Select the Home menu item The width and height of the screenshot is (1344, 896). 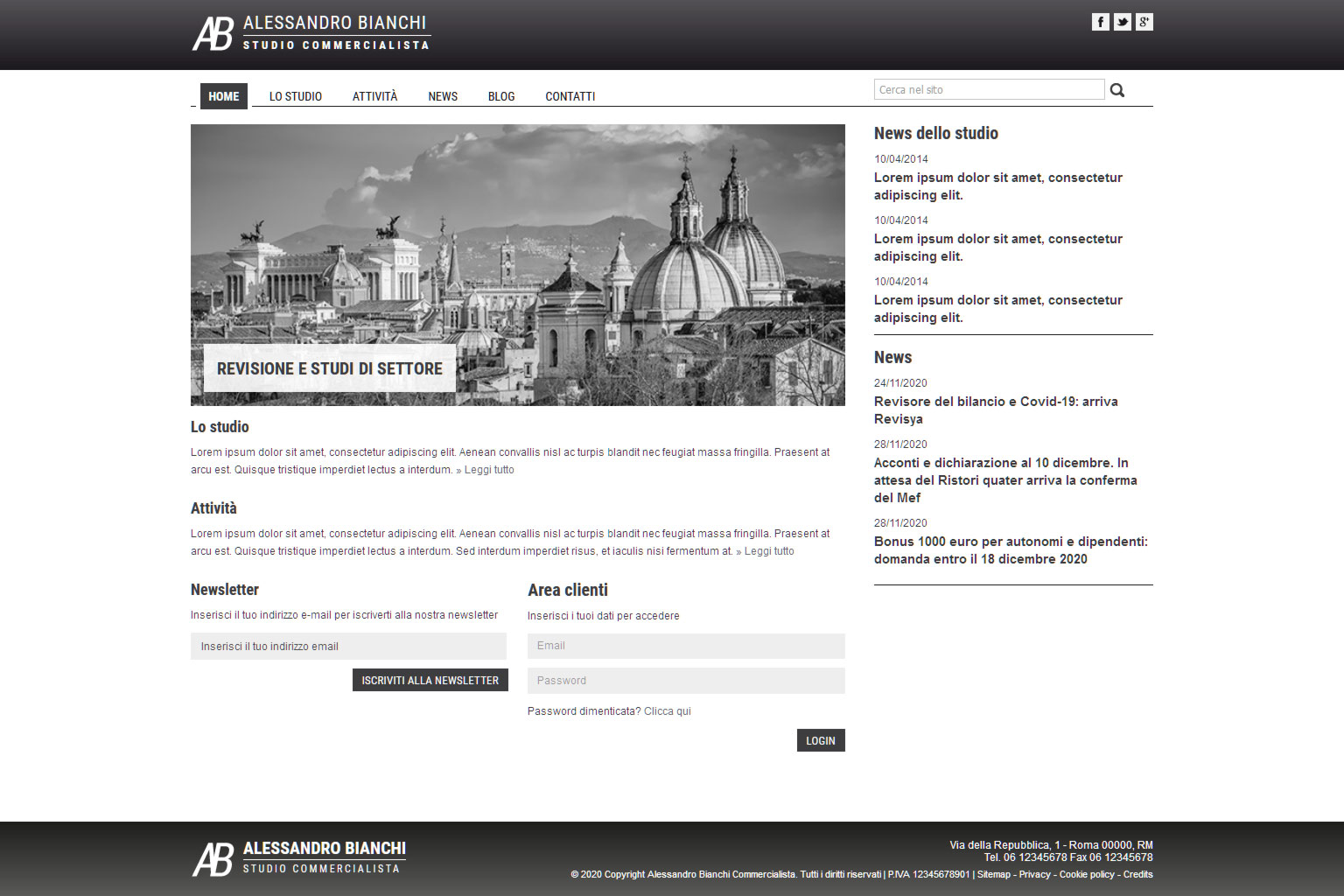(223, 96)
